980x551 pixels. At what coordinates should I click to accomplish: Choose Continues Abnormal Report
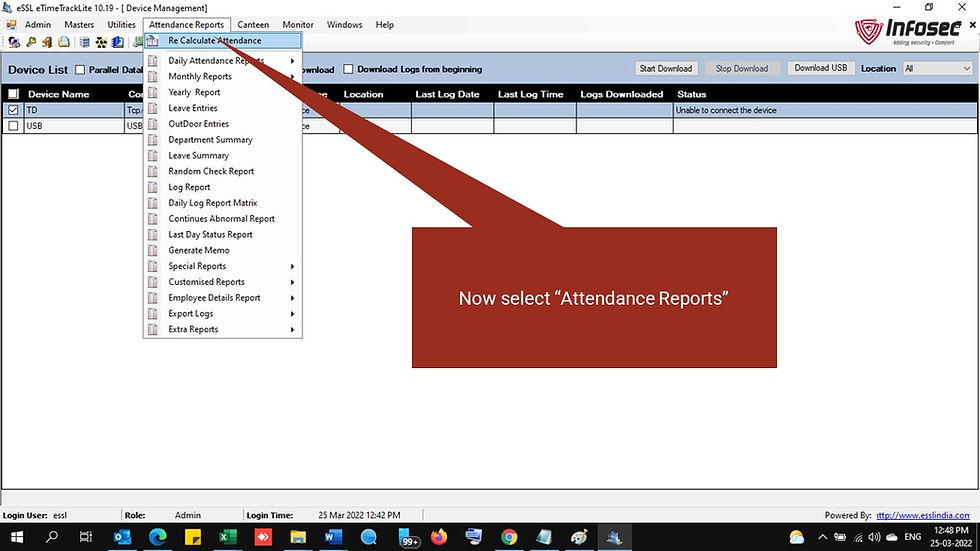223,219
